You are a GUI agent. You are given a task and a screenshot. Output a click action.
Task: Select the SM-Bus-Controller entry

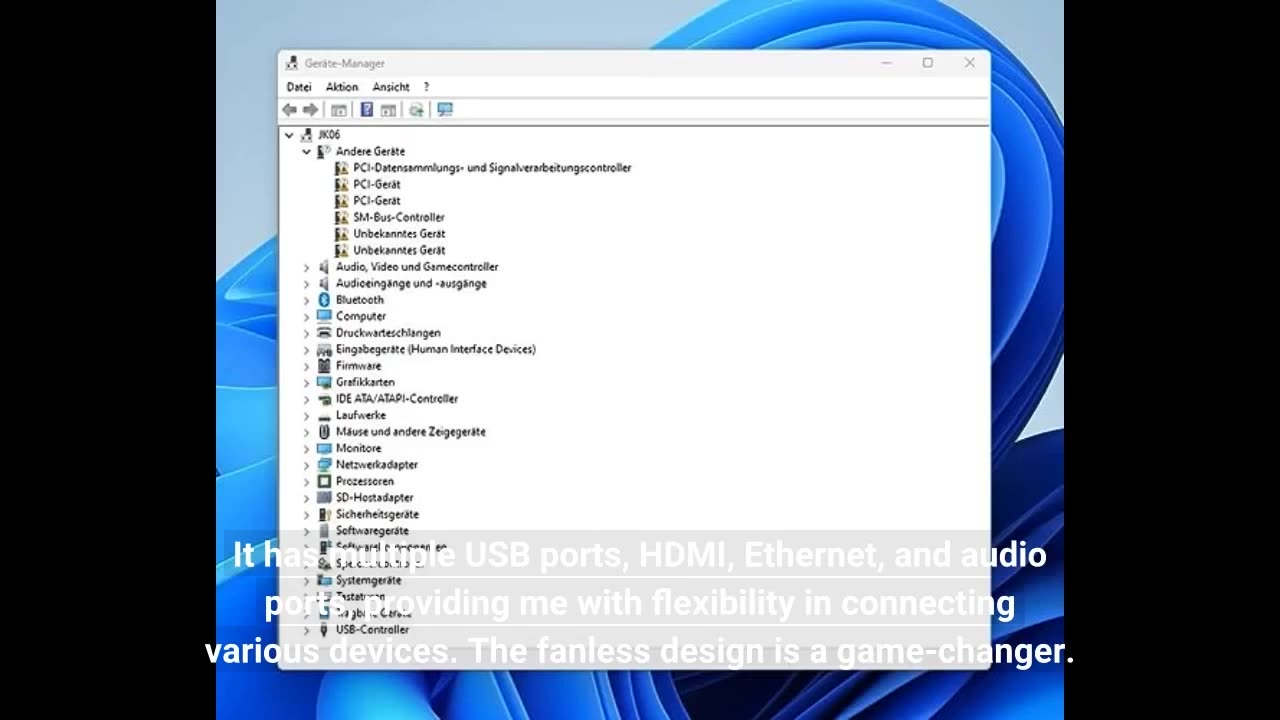click(399, 217)
